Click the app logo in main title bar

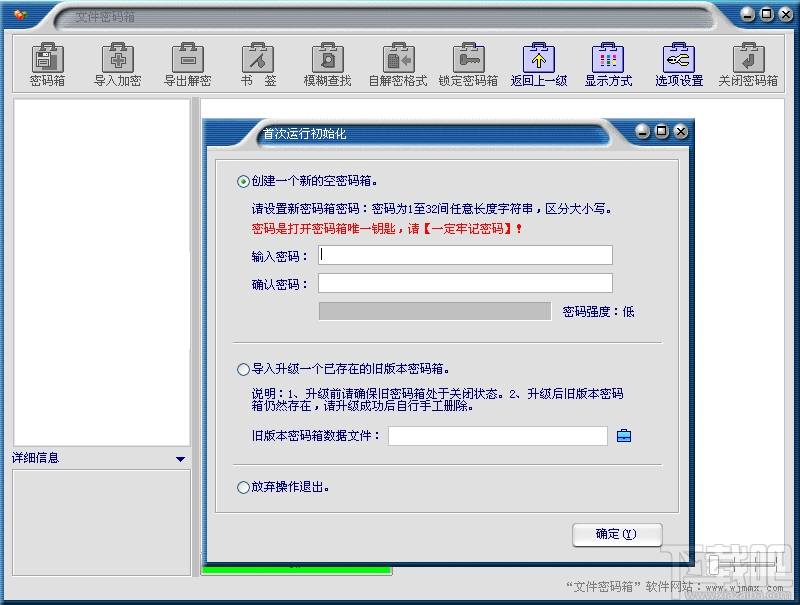(21, 15)
